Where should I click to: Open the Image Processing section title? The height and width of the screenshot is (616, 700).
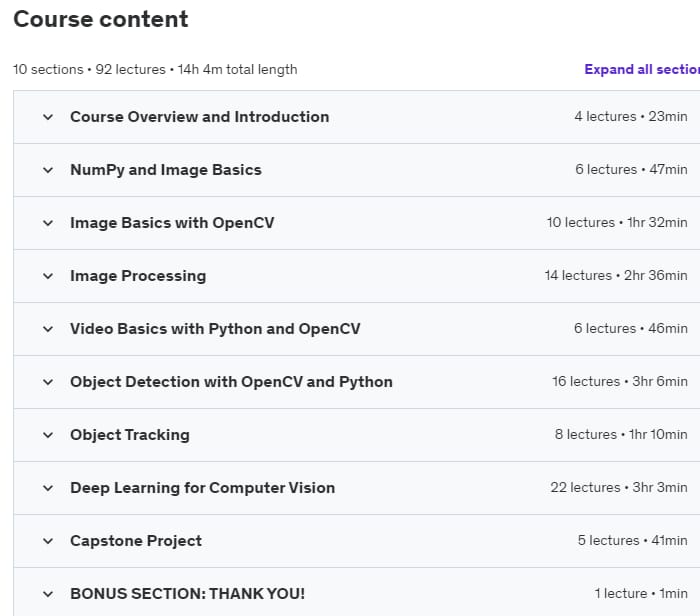[x=138, y=276]
